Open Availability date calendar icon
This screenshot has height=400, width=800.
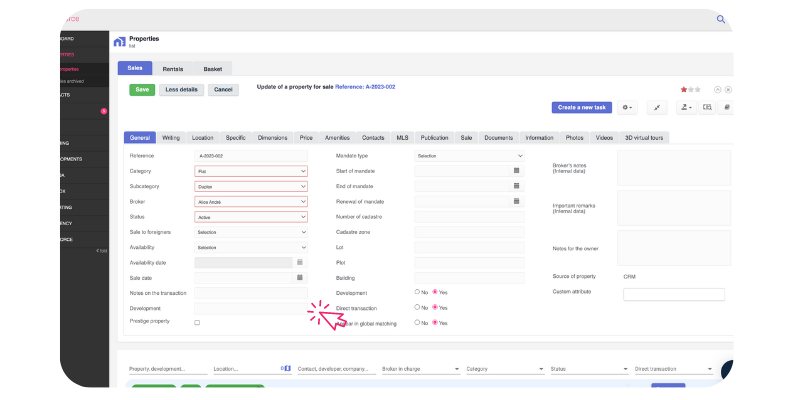300,262
